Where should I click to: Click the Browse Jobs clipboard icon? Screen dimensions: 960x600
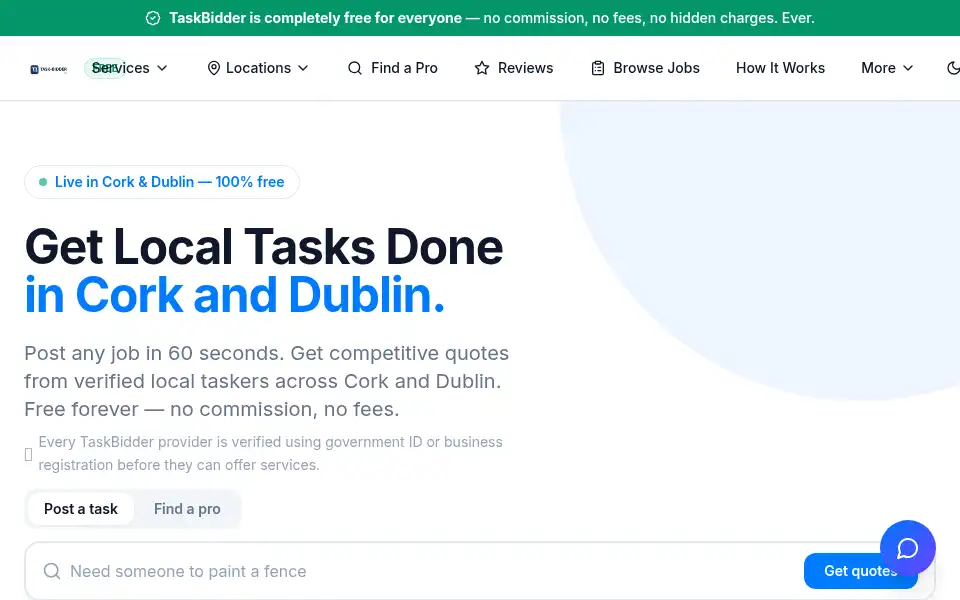598,68
